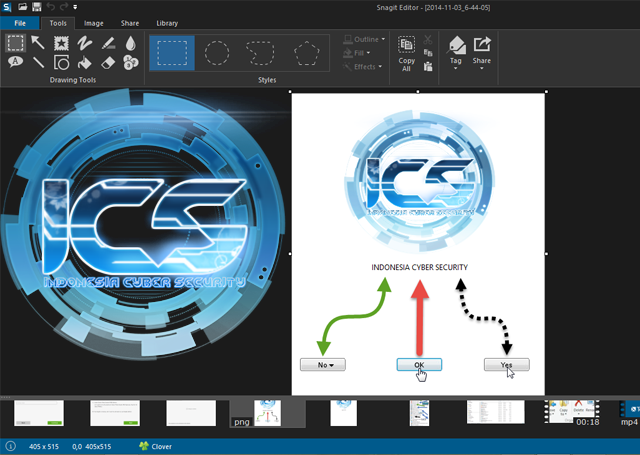The width and height of the screenshot is (640, 455).
Task: Open the narrow thumbnail with blue arrows
Action: coord(419,413)
